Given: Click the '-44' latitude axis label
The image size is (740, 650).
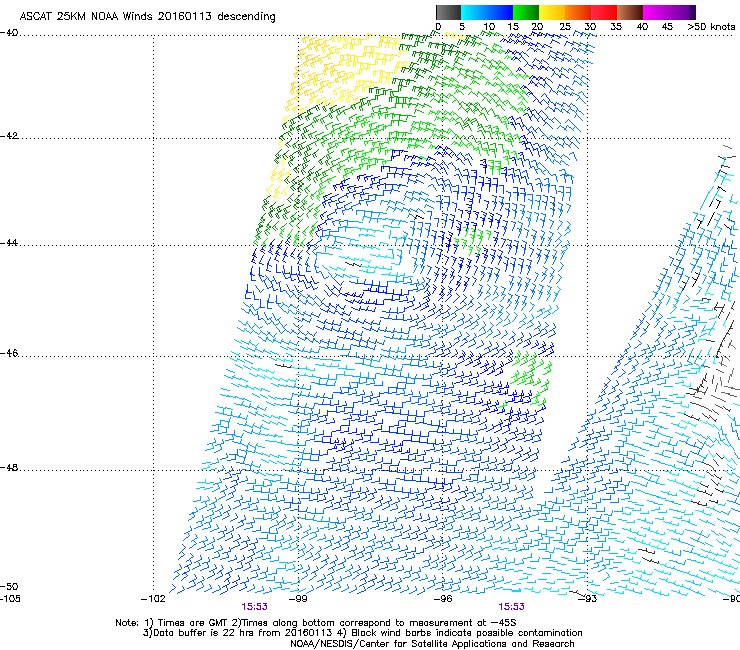Looking at the screenshot, I should coord(9,243).
